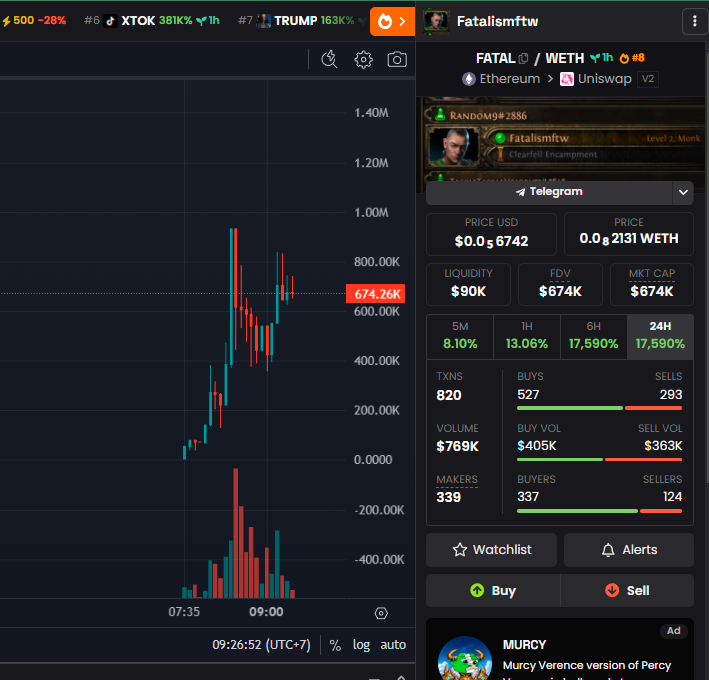
Task: Click the MURCY ad title
Action: [x=525, y=645]
